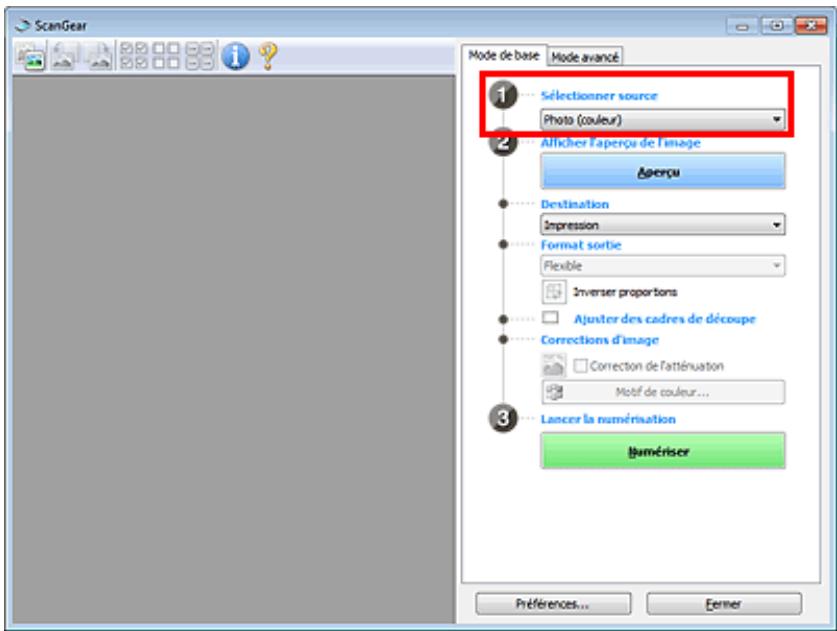Click the rotate left toolbar icon
The image size is (837, 631).
(65, 56)
